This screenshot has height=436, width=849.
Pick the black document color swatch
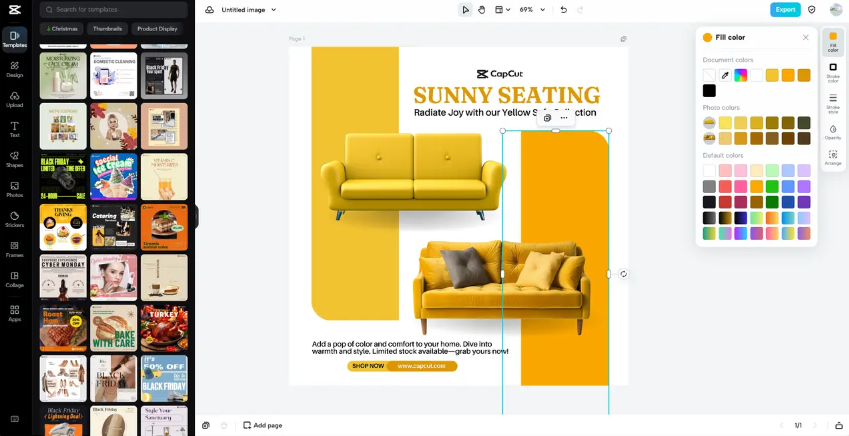709,91
